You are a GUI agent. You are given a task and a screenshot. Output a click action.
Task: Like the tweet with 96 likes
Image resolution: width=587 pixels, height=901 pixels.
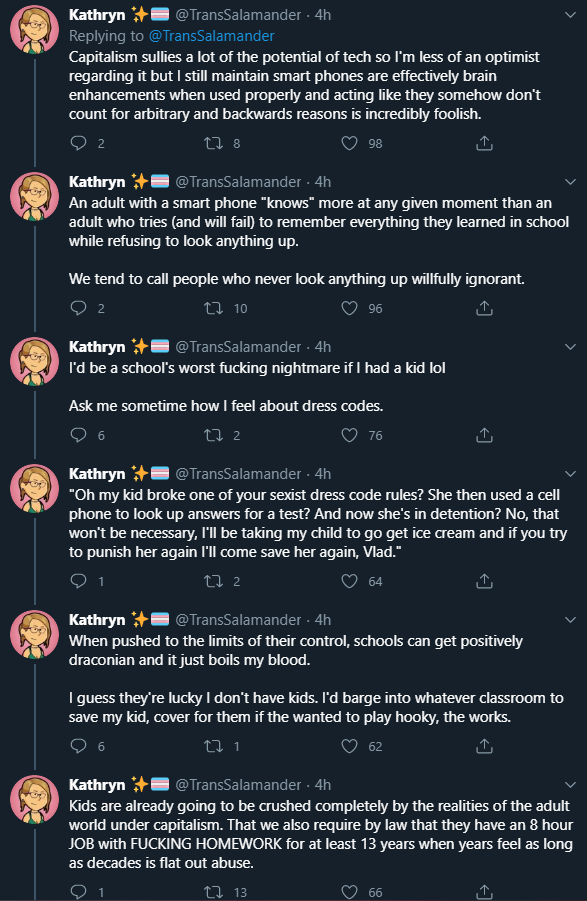350,308
